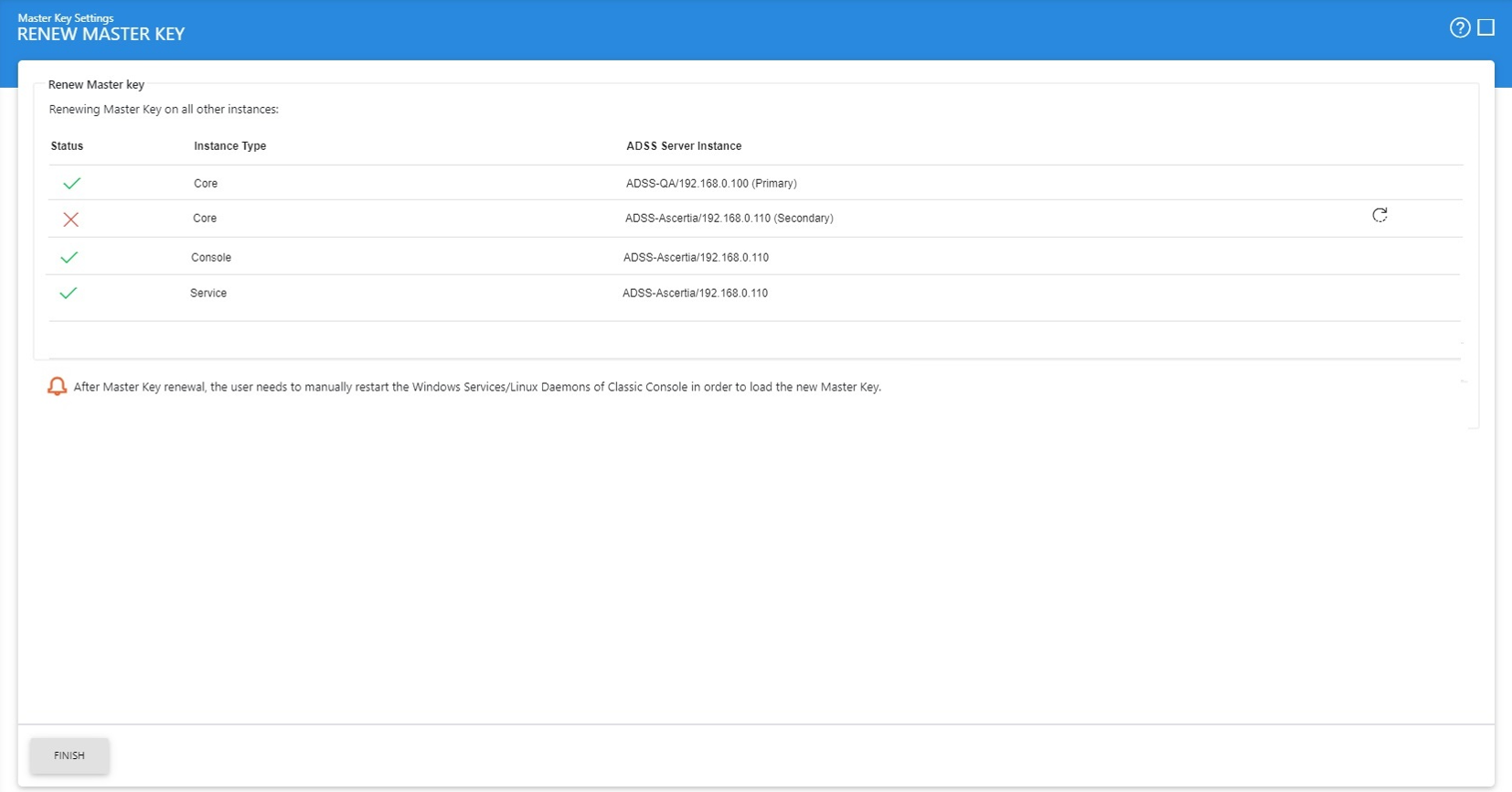This screenshot has height=792, width=1512.
Task: Click the Instance Type column header
Action: 229,146
